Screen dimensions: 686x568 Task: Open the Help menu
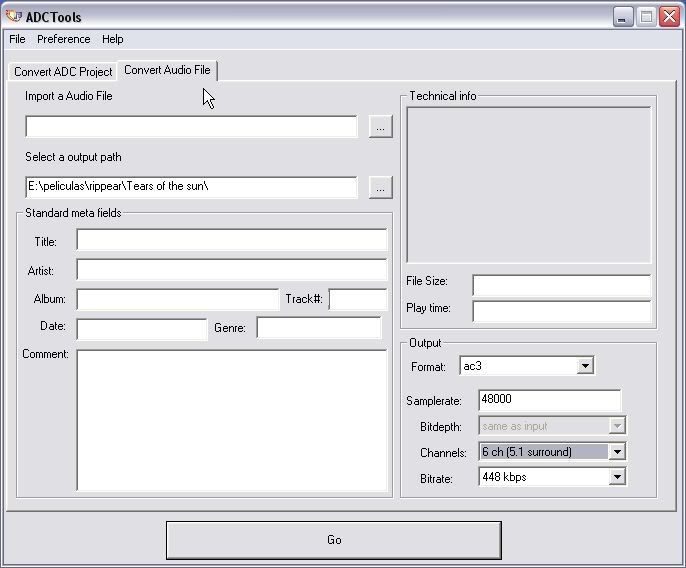(113, 39)
